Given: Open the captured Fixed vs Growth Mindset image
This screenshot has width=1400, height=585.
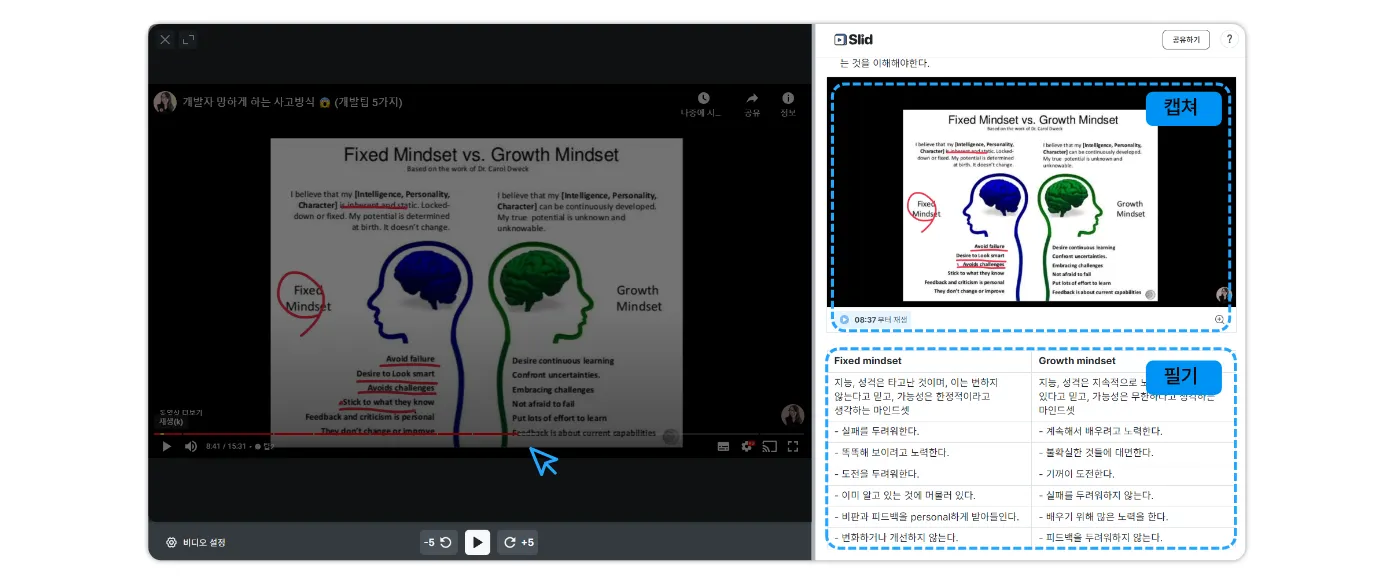Looking at the screenshot, I should 1031,192.
